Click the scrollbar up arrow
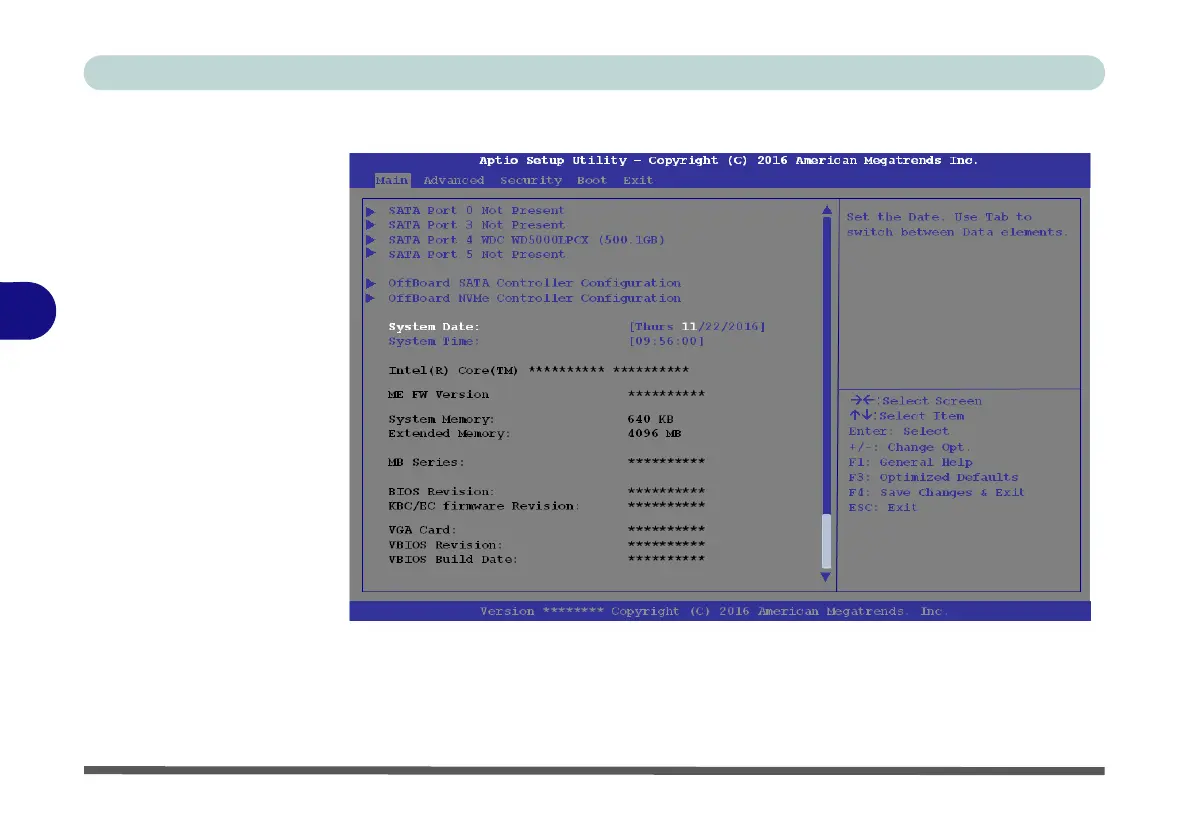This screenshot has height=838, width=1190. 826,210
